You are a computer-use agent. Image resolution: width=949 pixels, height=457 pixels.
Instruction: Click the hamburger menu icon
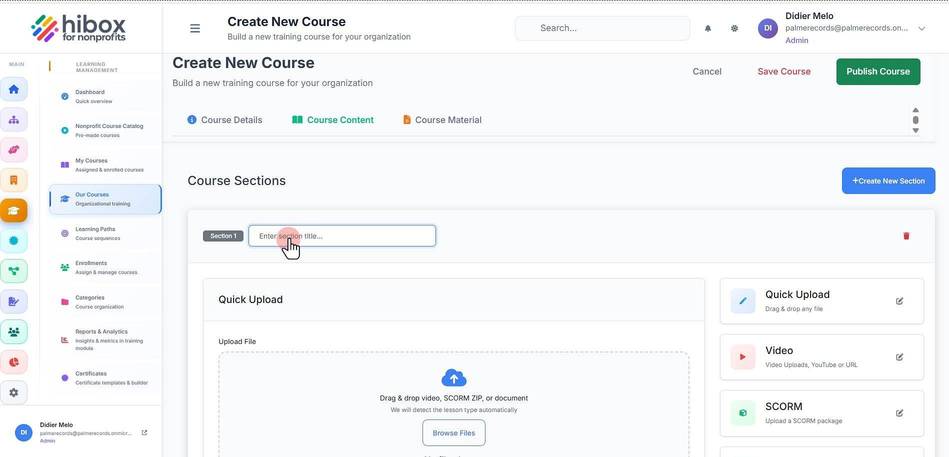[x=195, y=28]
